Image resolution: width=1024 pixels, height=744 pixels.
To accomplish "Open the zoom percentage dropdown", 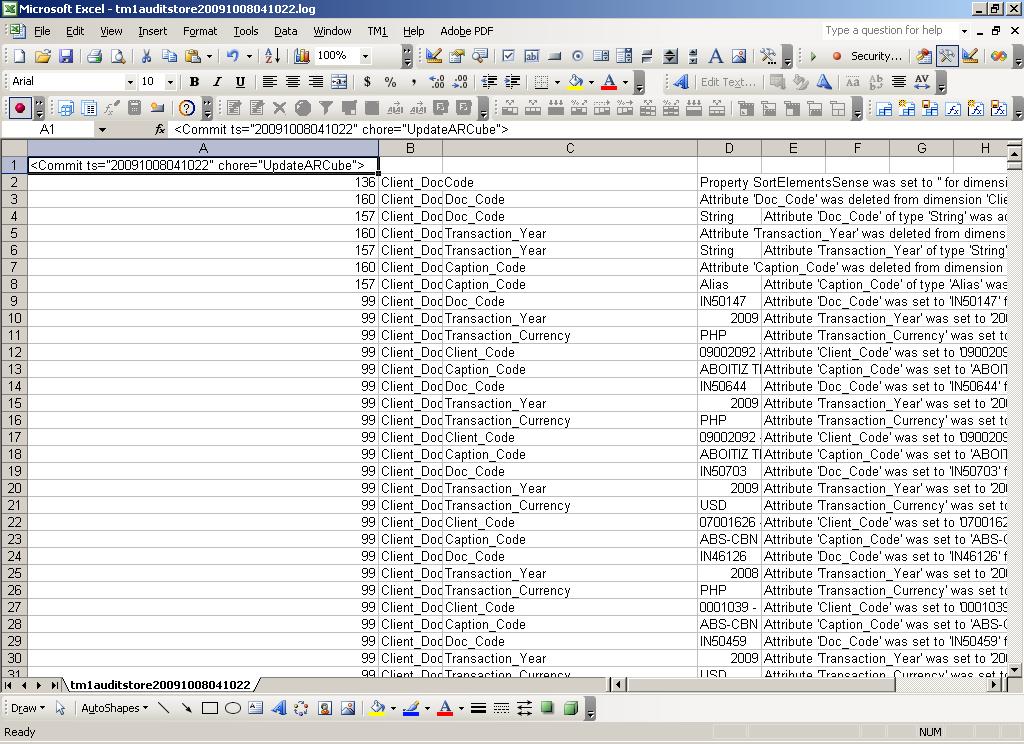I will click(365, 56).
